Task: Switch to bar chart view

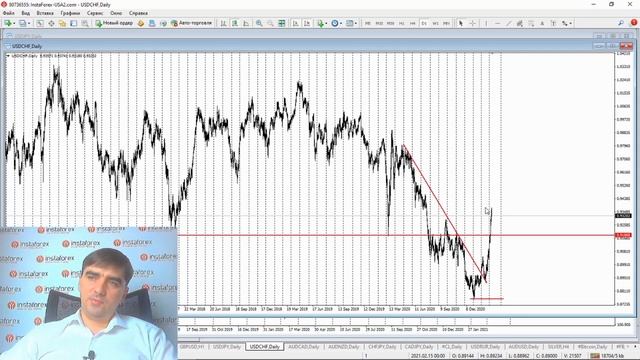Action: [x=224, y=23]
